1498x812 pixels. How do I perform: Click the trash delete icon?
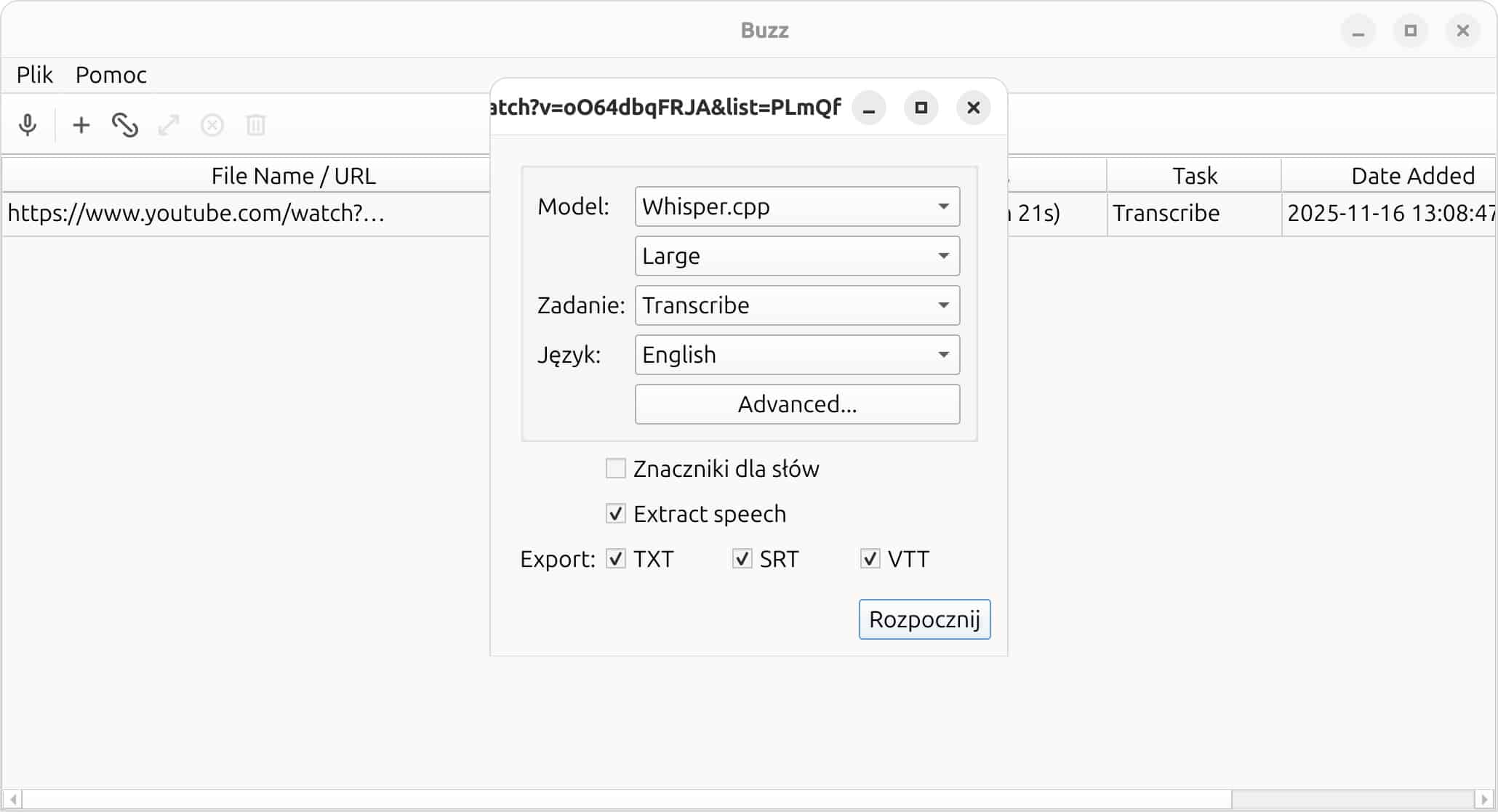(x=256, y=125)
